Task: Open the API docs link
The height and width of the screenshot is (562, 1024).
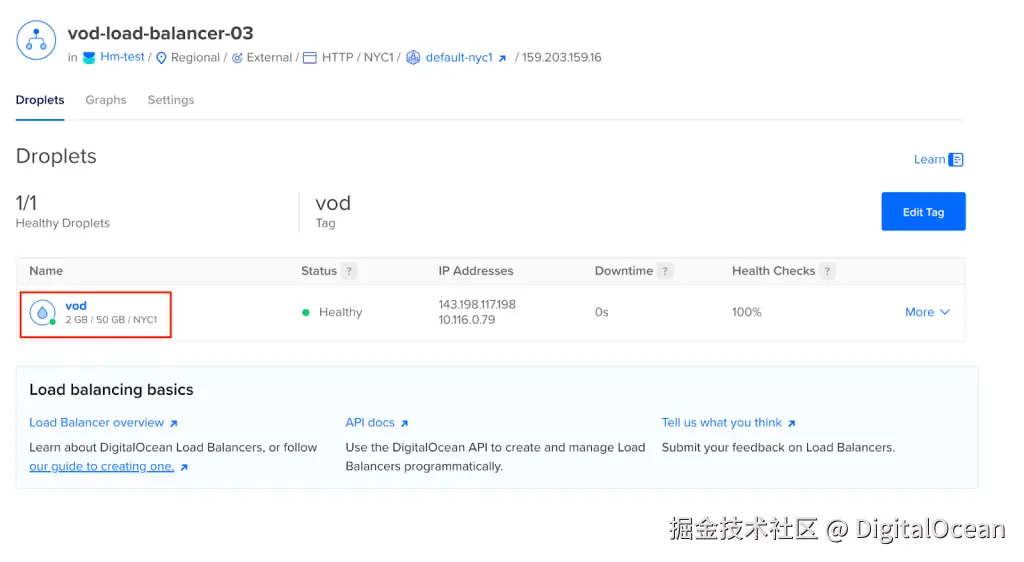Action: 370,422
